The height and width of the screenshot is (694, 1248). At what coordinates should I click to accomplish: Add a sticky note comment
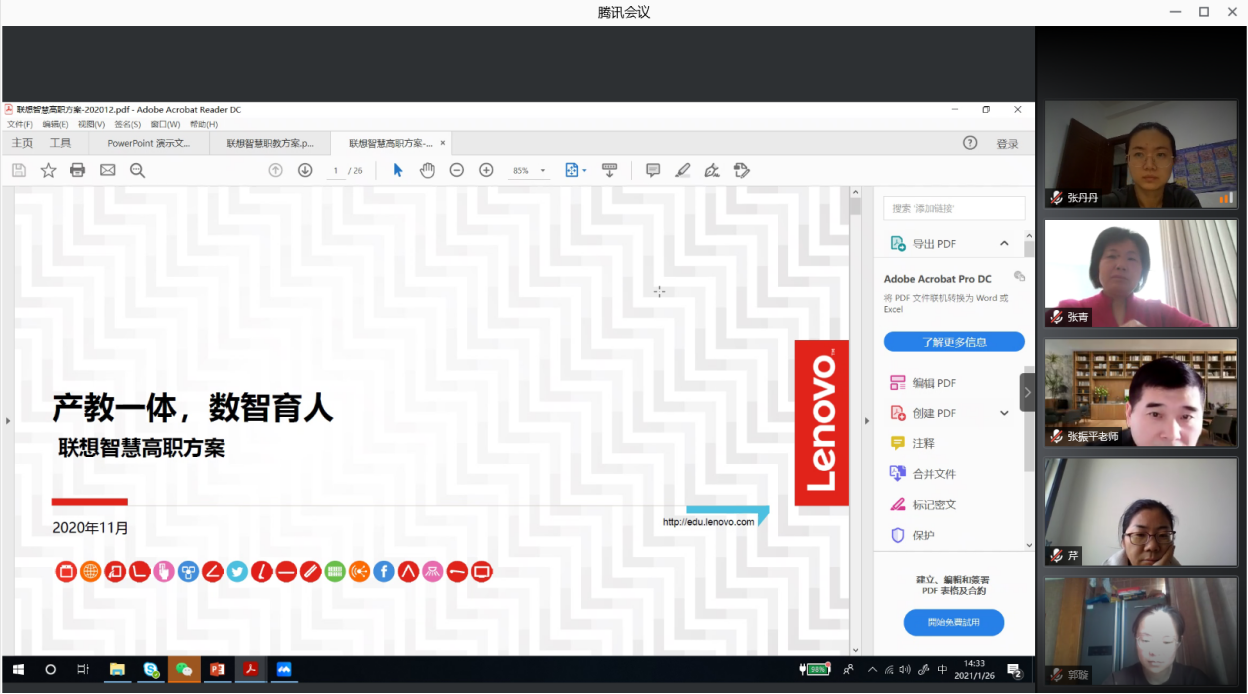click(653, 170)
